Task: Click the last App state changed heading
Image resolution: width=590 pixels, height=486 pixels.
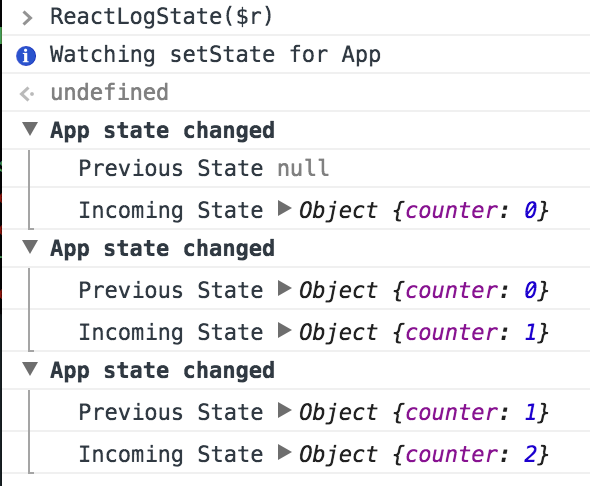Action: (x=163, y=371)
